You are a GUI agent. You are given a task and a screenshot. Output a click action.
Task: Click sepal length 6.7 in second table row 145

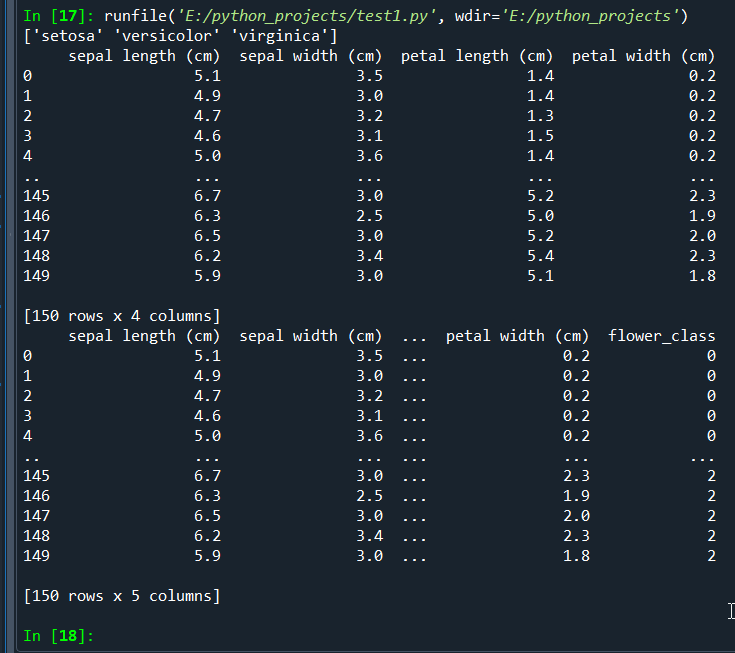pyautogui.click(x=208, y=476)
